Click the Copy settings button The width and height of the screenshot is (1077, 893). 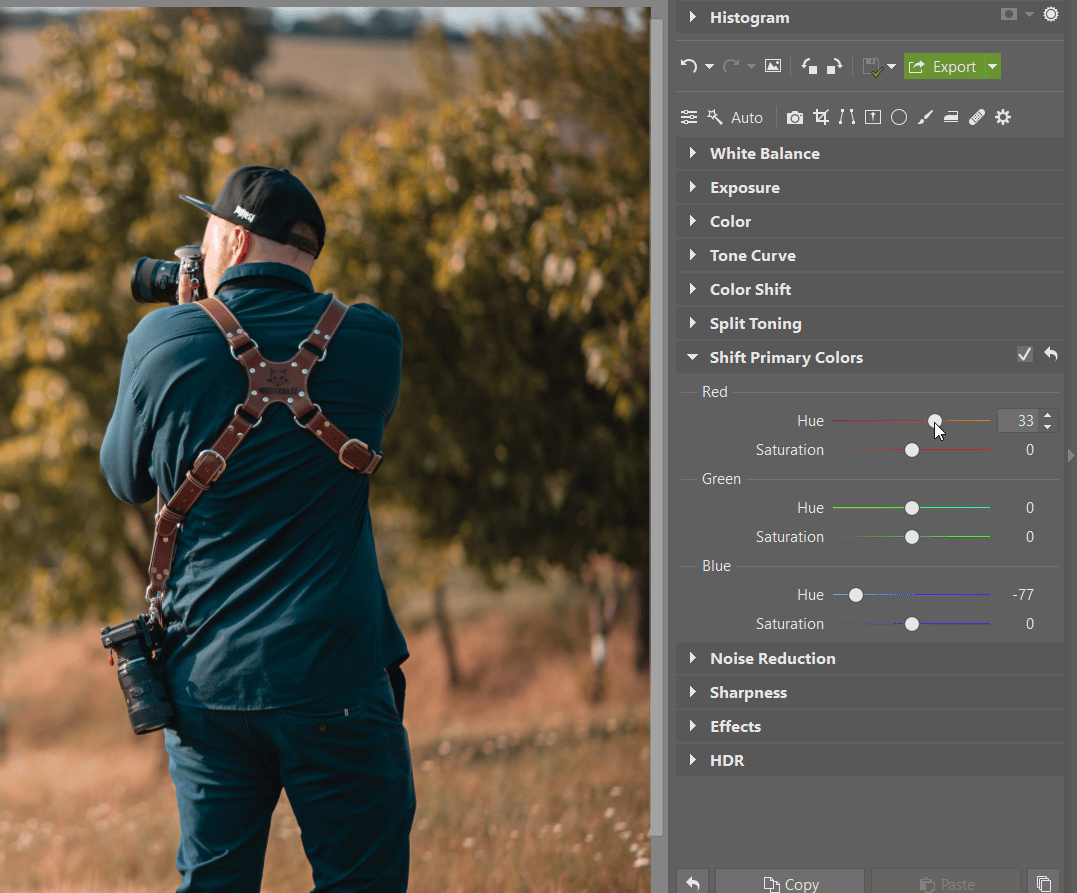tap(790, 882)
